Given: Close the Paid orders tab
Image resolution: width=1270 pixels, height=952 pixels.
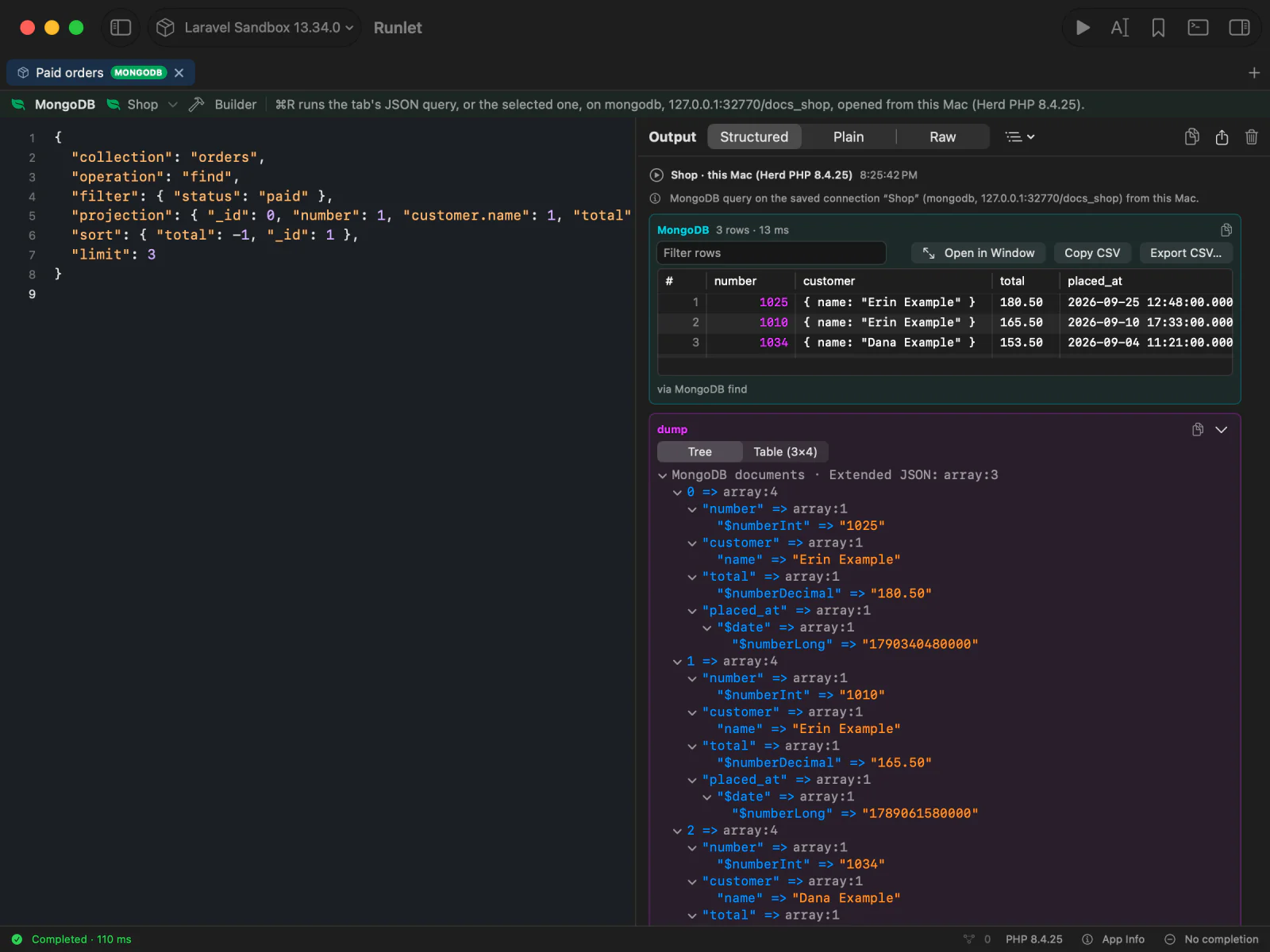Looking at the screenshot, I should point(179,73).
